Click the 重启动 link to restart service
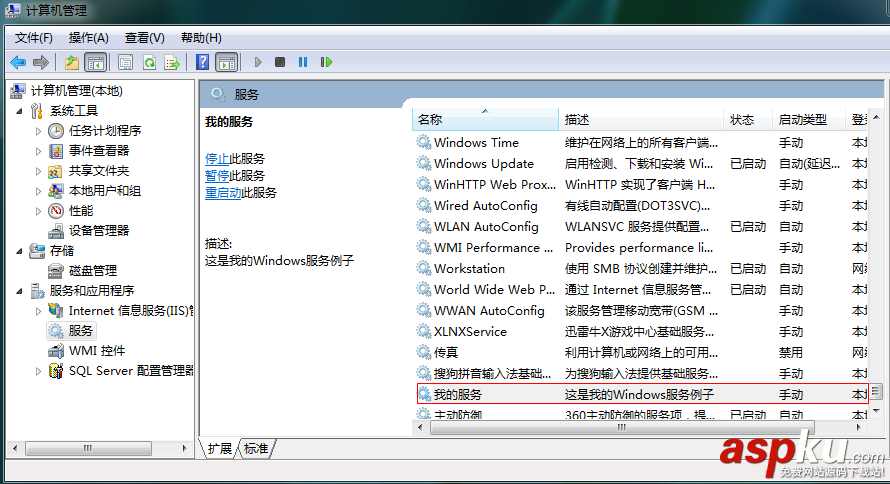 223,193
